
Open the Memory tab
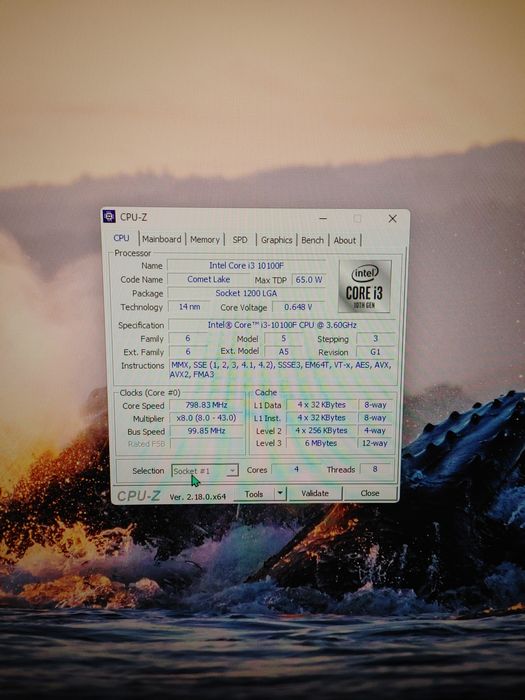tap(204, 240)
